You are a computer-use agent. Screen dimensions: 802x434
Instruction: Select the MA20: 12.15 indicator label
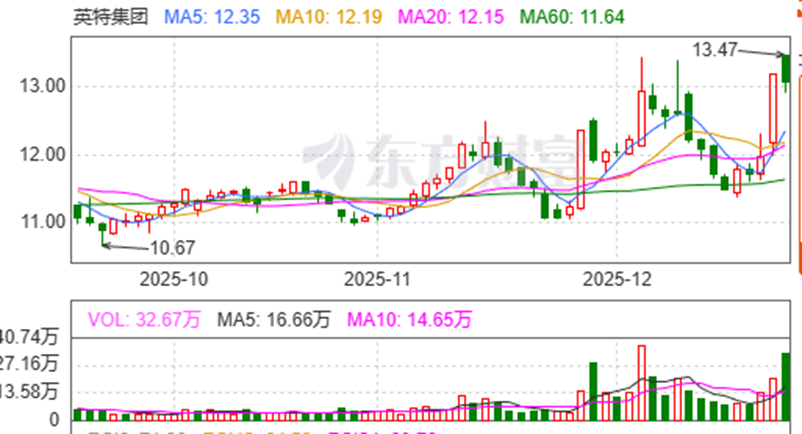[451, 17]
